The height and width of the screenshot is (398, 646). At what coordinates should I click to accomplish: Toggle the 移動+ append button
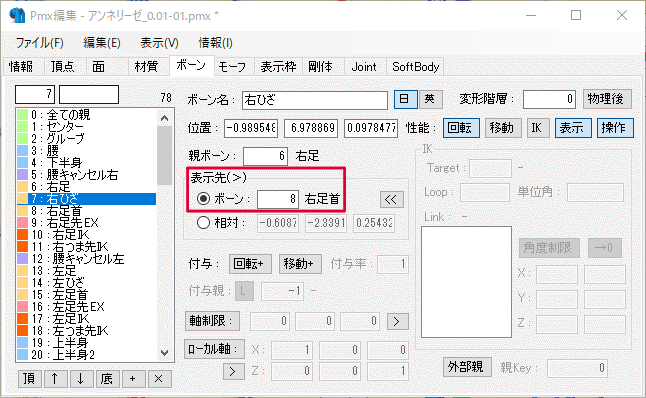pos(300,264)
